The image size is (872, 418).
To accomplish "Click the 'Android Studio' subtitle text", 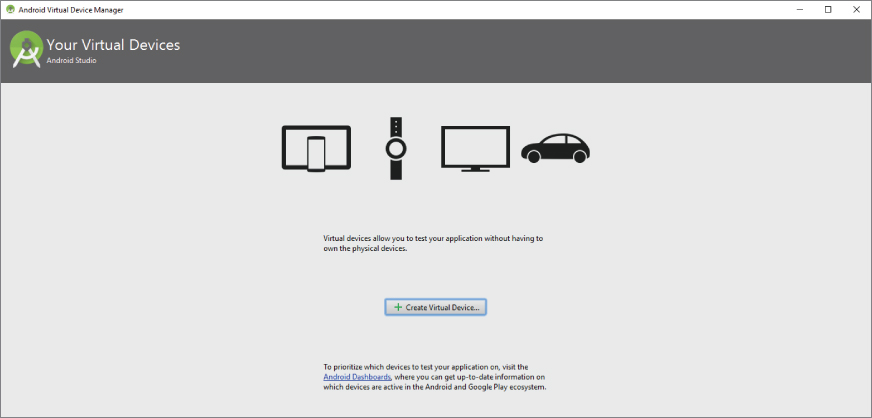I will click(71, 60).
